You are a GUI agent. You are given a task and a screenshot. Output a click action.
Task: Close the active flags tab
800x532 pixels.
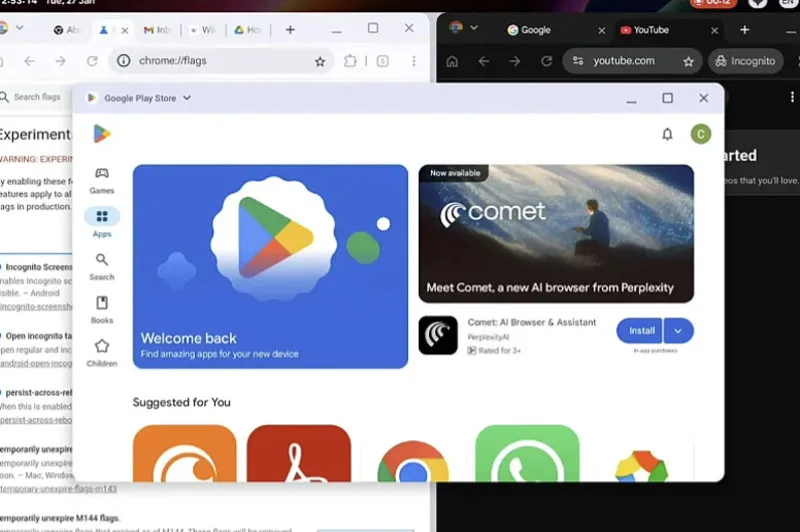tap(124, 31)
